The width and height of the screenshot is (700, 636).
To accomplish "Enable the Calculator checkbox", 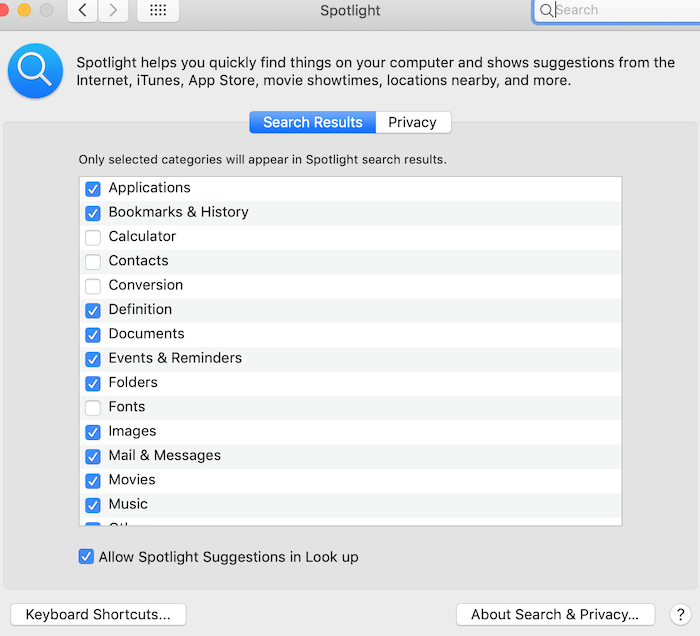I will pos(93,237).
